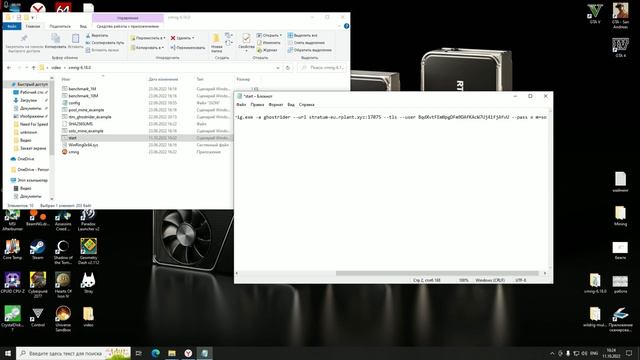Open the Средства работы с приложениями tab

click(128, 26)
